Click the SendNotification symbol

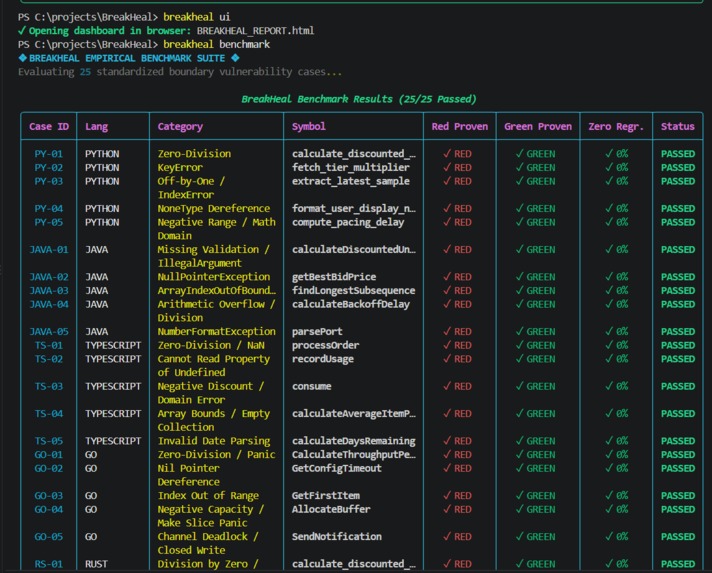point(336,536)
